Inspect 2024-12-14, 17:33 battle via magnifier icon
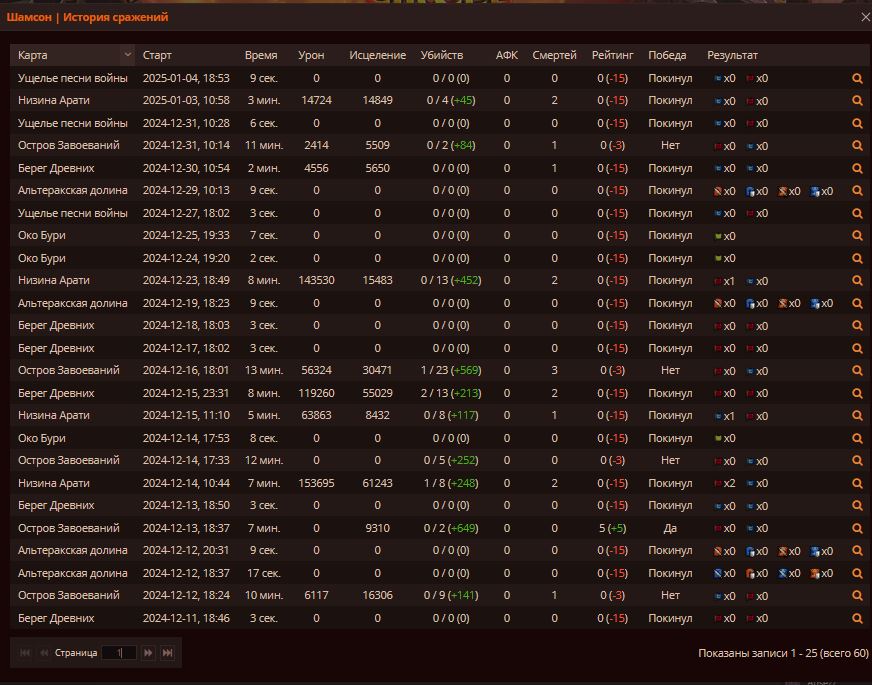 [x=857, y=461]
